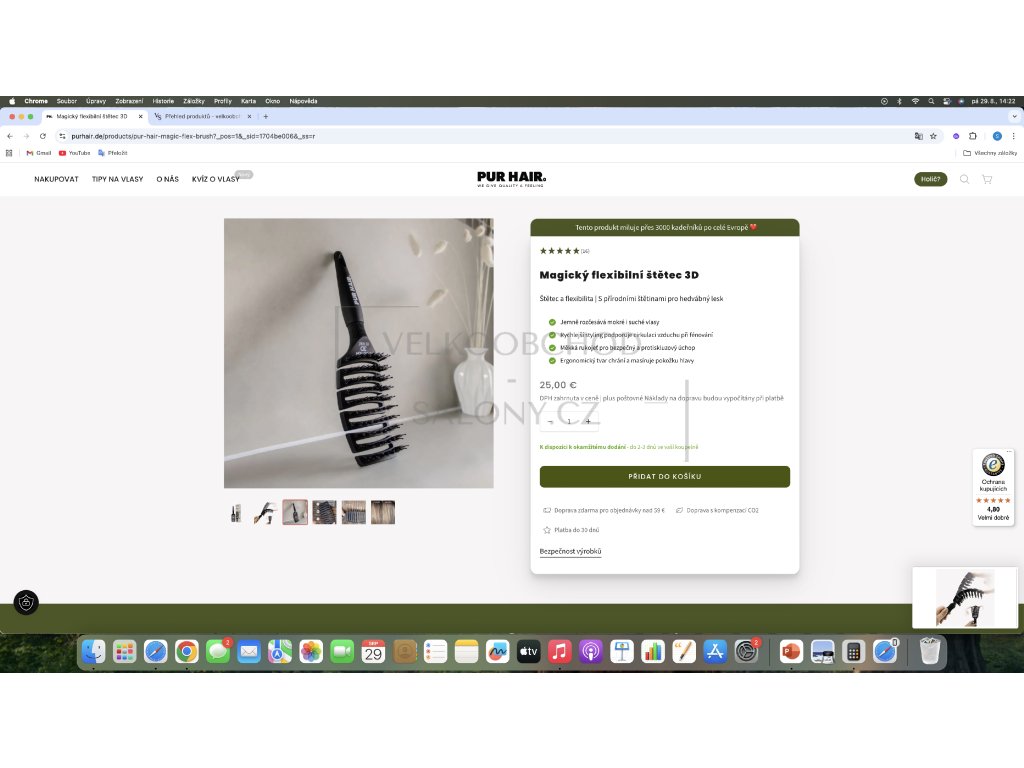Open Spotlight search in the menu bar

pos(931,101)
